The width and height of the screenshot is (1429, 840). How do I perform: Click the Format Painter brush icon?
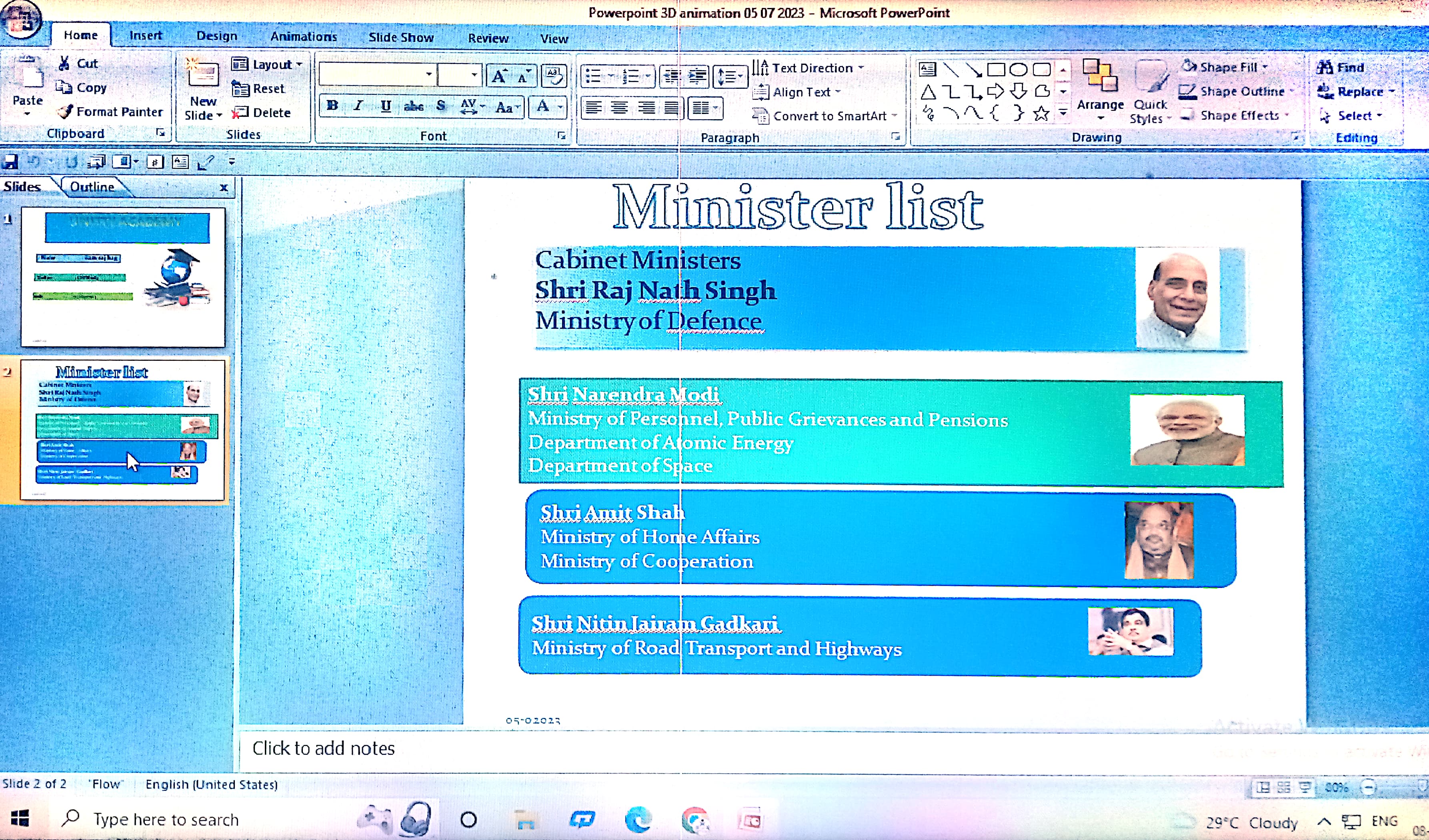click(x=66, y=112)
